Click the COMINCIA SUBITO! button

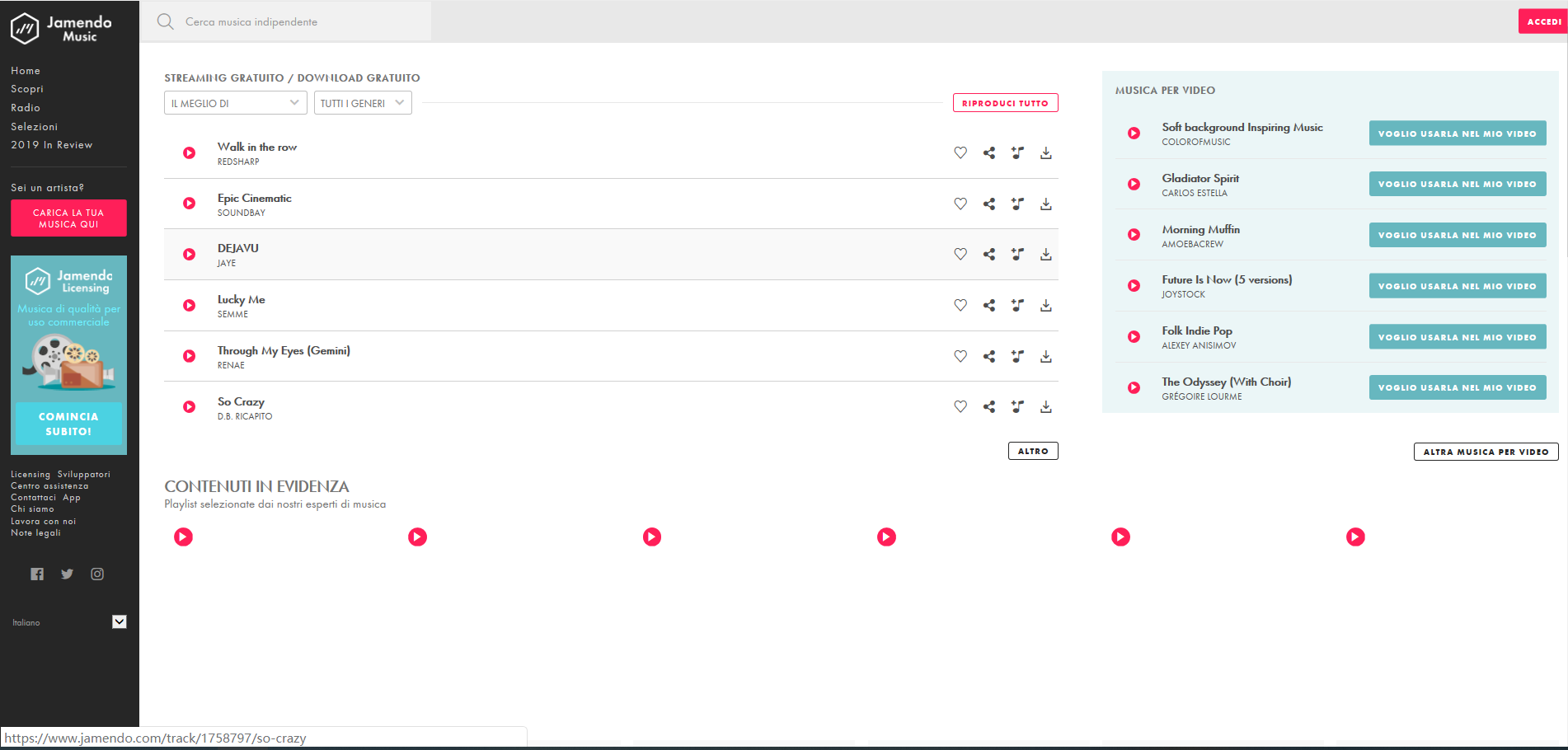click(x=68, y=424)
